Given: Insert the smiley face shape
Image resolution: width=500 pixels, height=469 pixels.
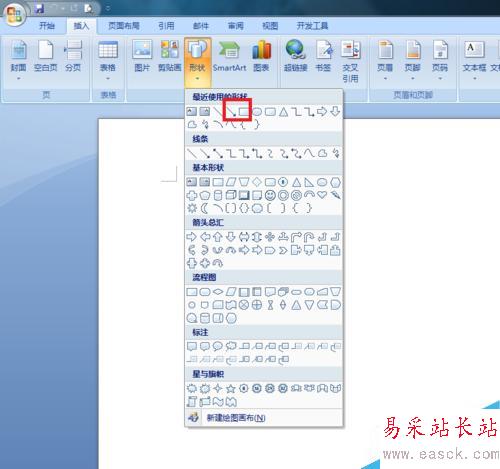Looking at the screenshot, I should 270,195.
